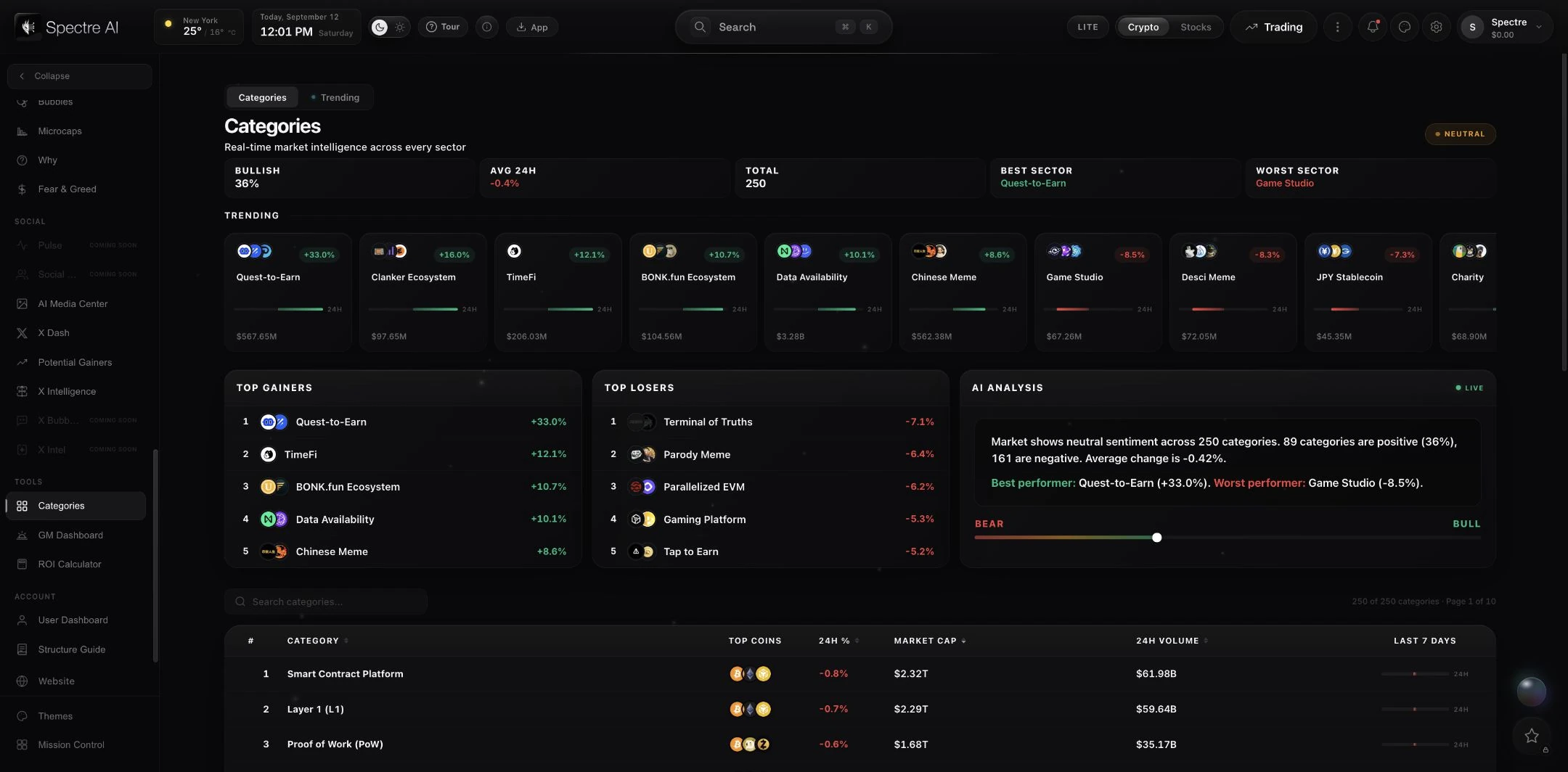1568x772 pixels.
Task: Open the Tour button
Action: (x=442, y=27)
